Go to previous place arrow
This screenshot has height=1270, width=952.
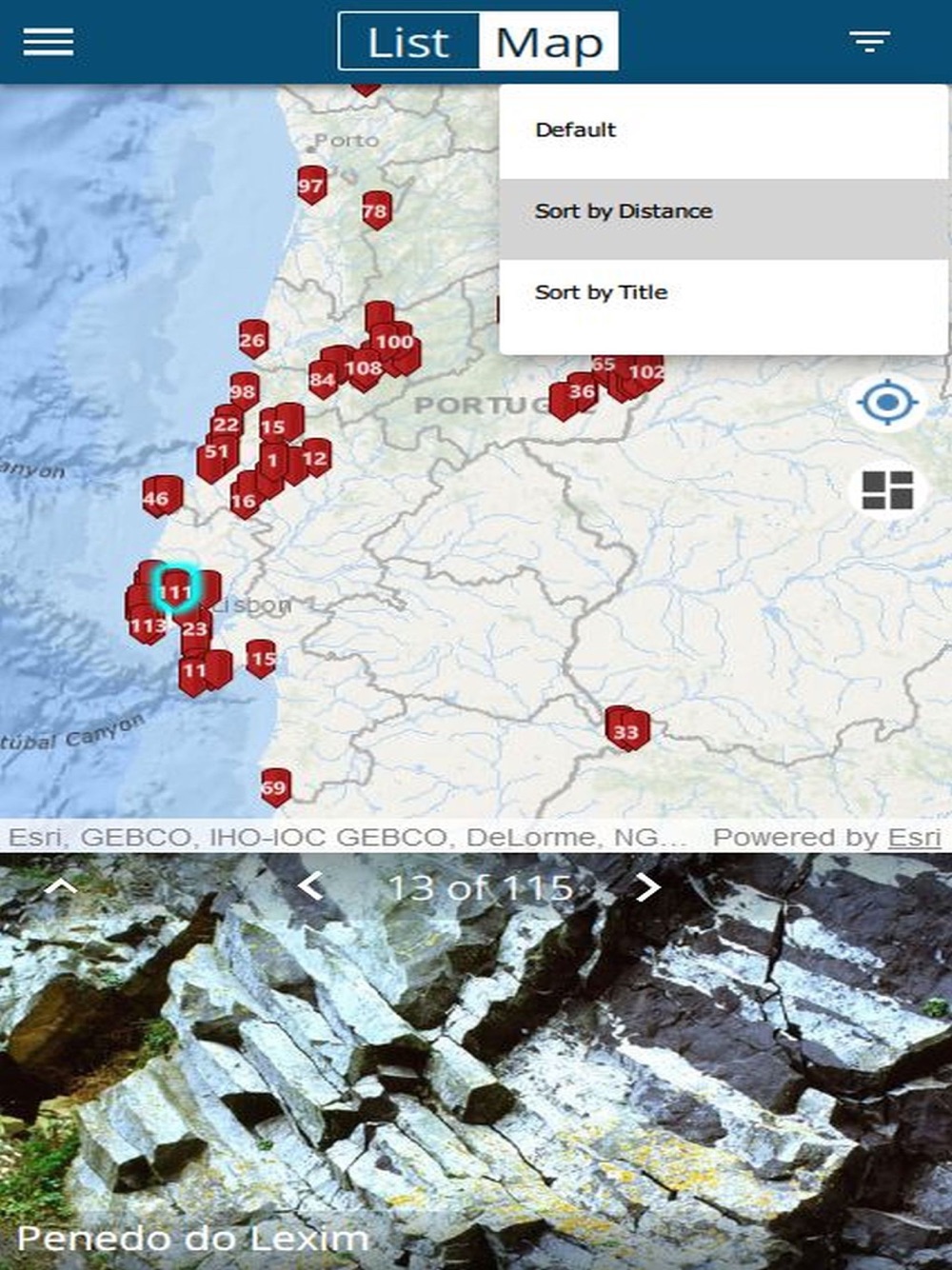pos(310,886)
